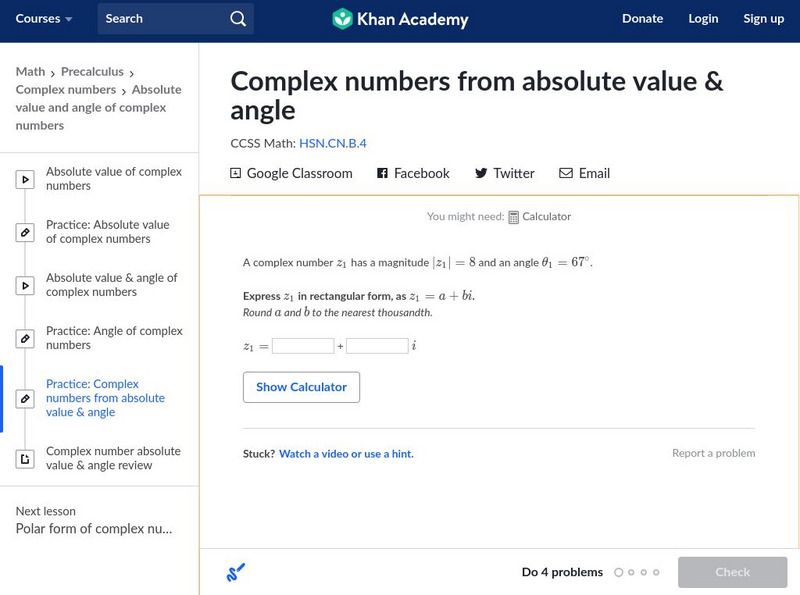This screenshot has width=800, height=595.
Task: Go to the Login page
Action: [703, 19]
